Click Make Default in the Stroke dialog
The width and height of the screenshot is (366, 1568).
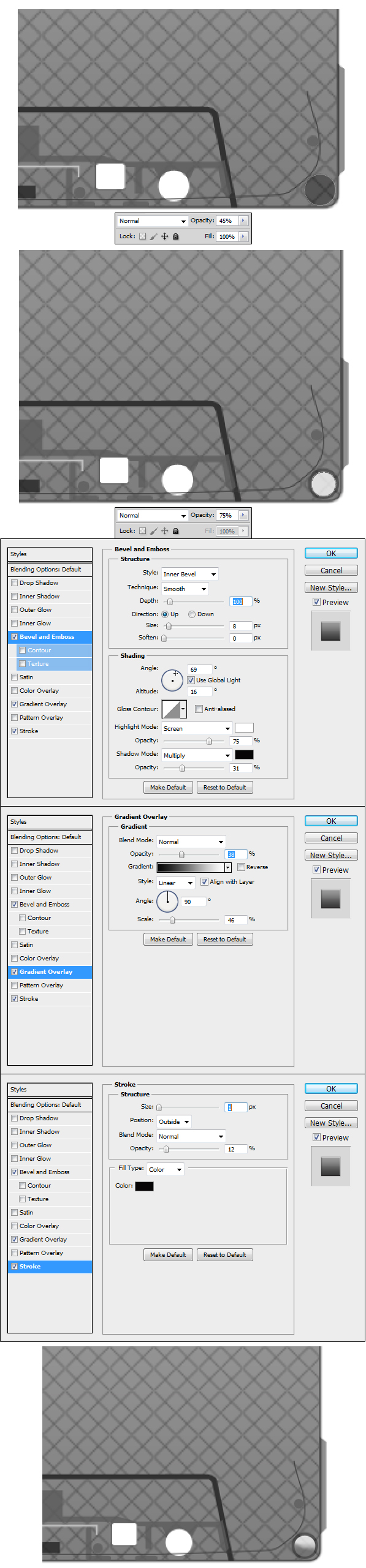168,1255
